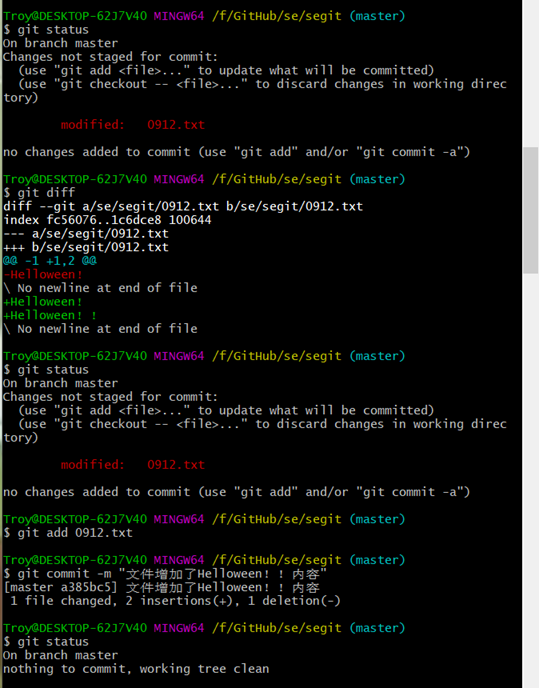Click the '+++ b/se/segit/0912.txt' line
The height and width of the screenshot is (688, 539).
[86, 247]
